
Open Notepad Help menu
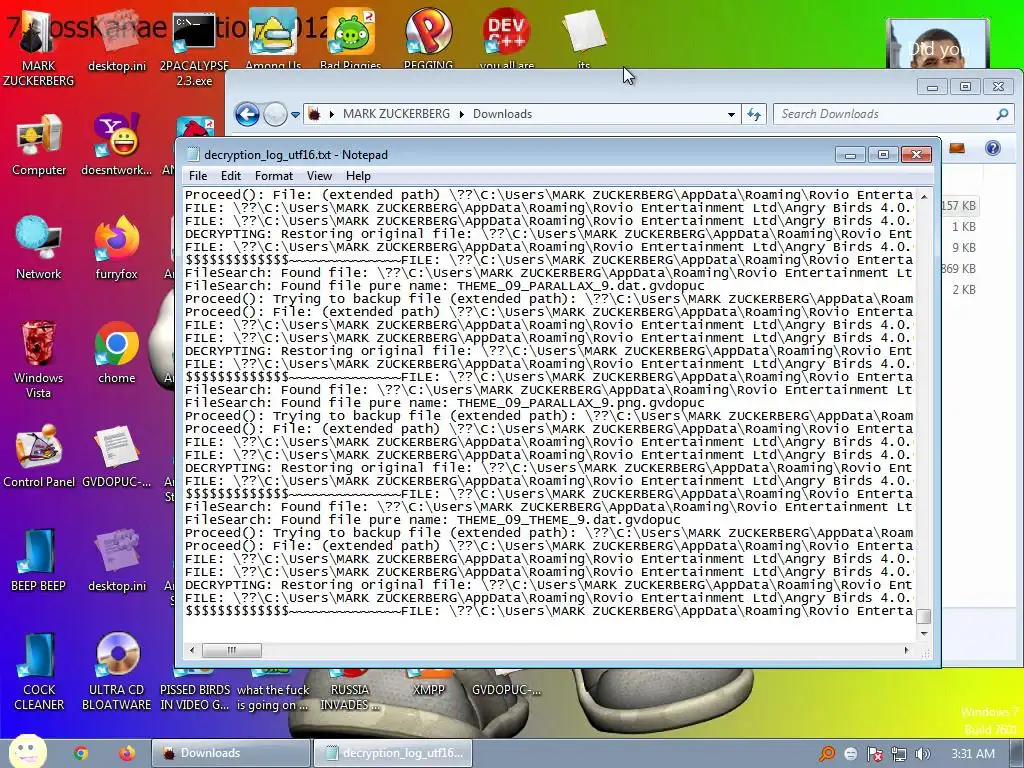tap(358, 176)
